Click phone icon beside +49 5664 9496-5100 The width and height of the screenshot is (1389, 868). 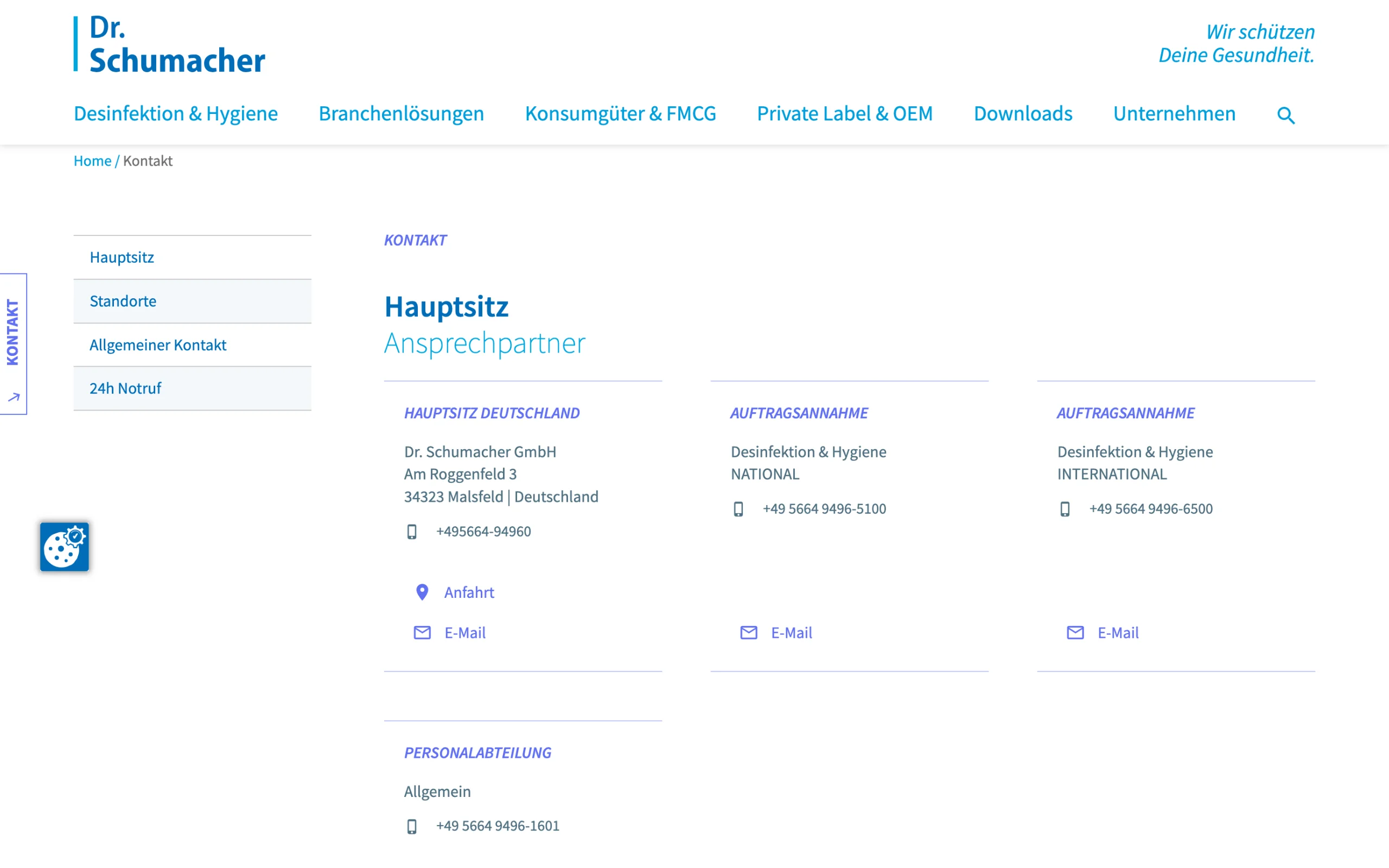click(x=738, y=509)
